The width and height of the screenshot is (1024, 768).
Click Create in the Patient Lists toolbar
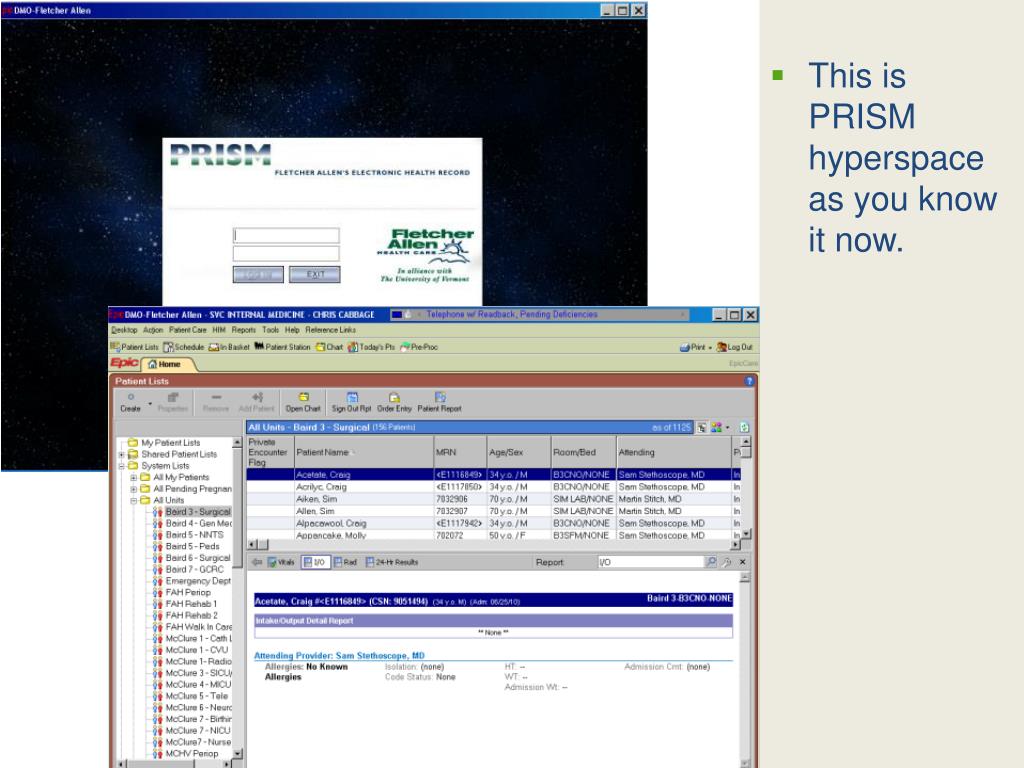tap(131, 402)
